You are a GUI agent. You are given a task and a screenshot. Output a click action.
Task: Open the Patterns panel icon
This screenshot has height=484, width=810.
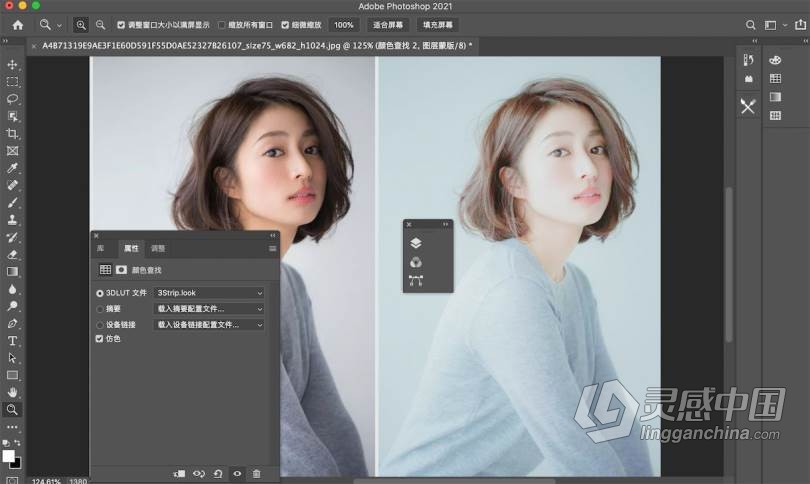(775, 115)
